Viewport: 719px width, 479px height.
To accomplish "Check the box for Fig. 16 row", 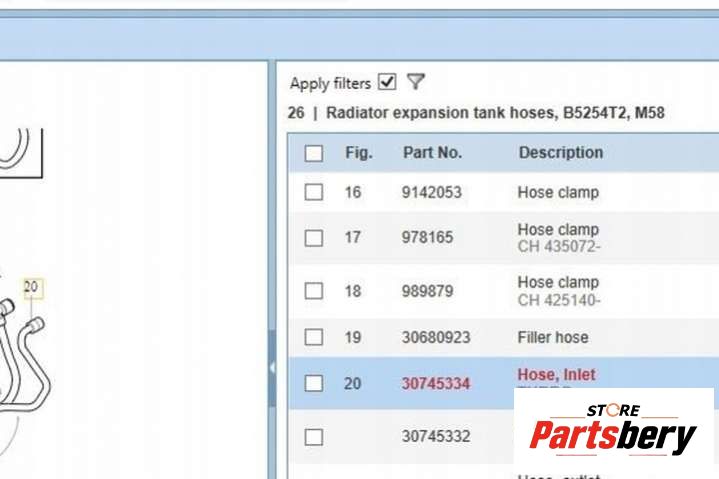I will click(314, 192).
